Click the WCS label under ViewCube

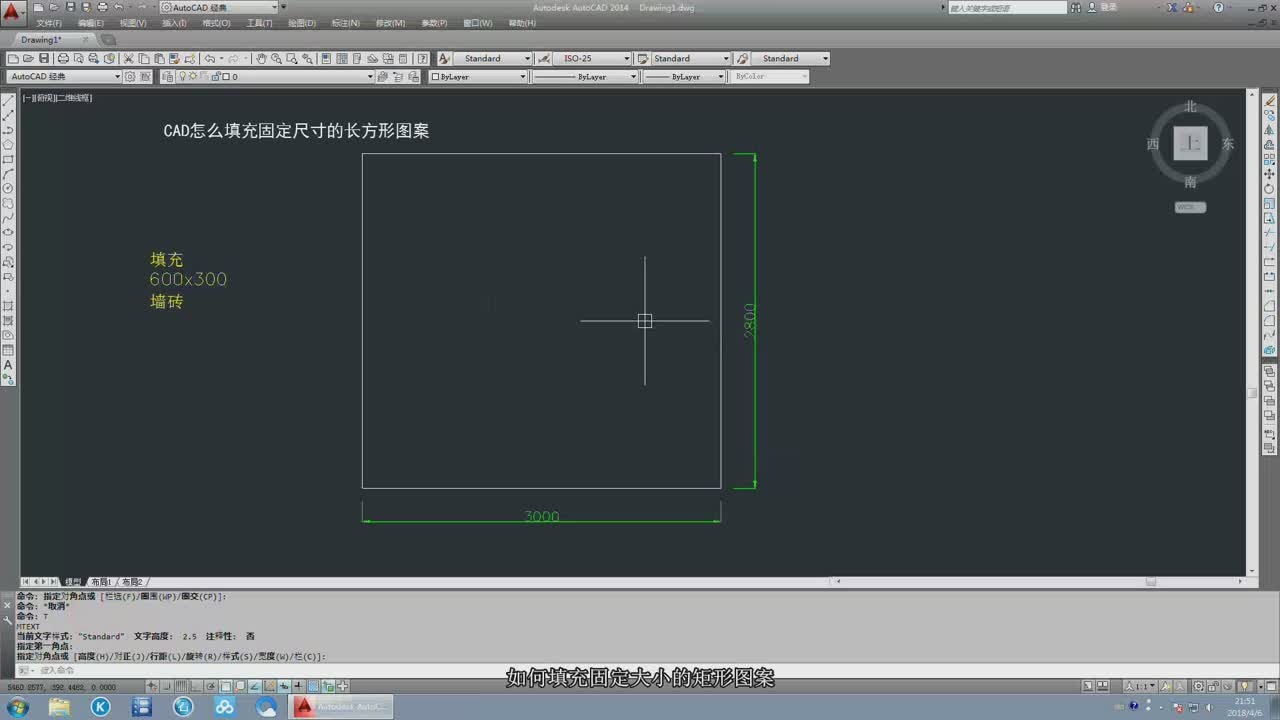click(1190, 207)
